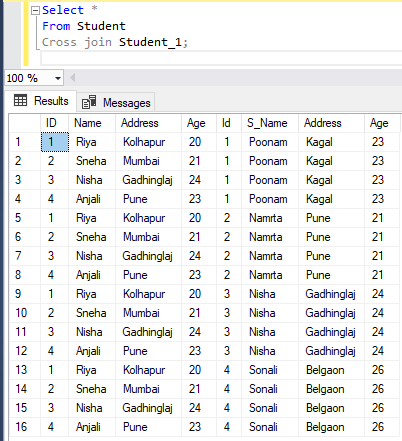Click the Messages tab icon

pyautogui.click(x=89, y=102)
